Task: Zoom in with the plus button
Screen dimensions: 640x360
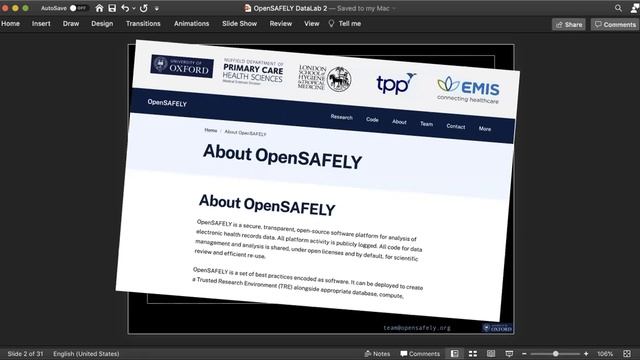Action: [x=586, y=354]
